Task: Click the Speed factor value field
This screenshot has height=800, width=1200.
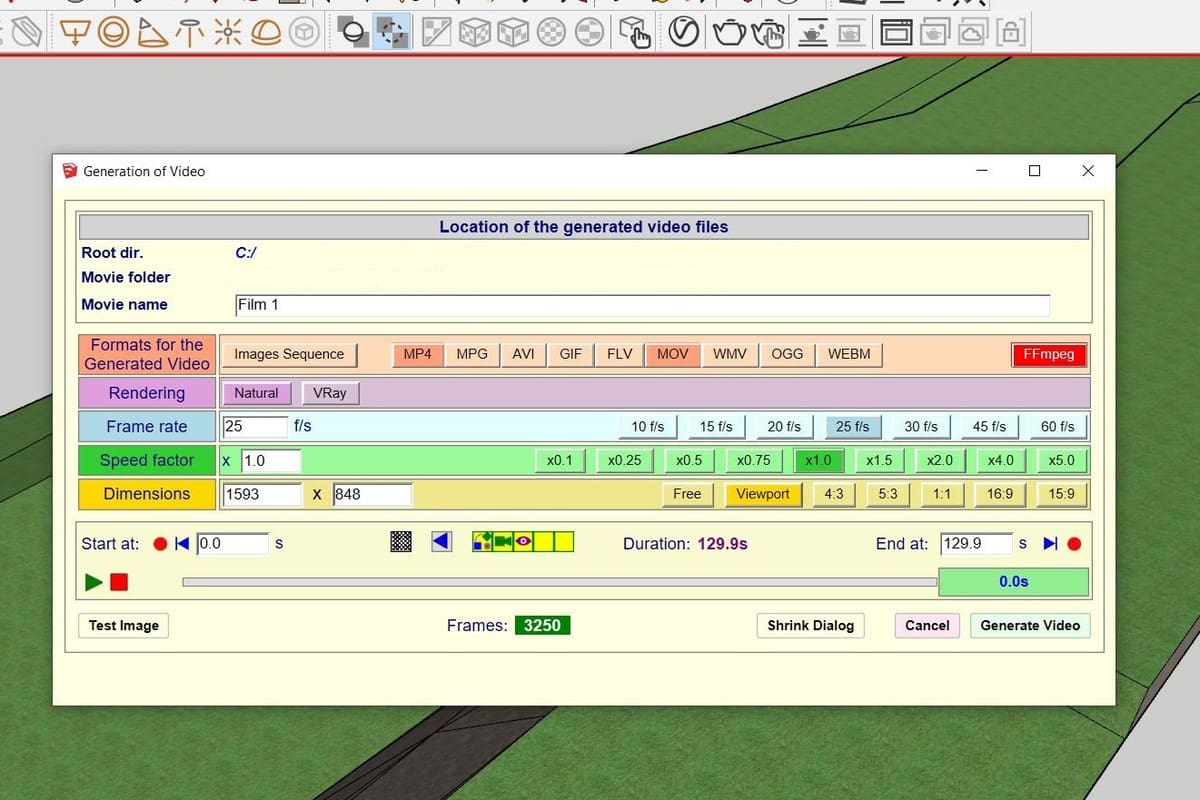Action: [x=271, y=461]
